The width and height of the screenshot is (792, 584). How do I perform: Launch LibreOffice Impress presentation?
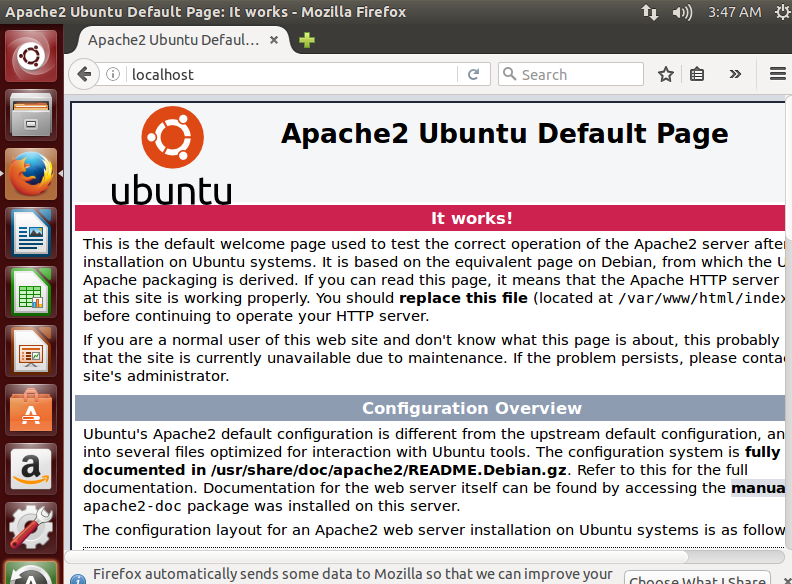pos(31,352)
